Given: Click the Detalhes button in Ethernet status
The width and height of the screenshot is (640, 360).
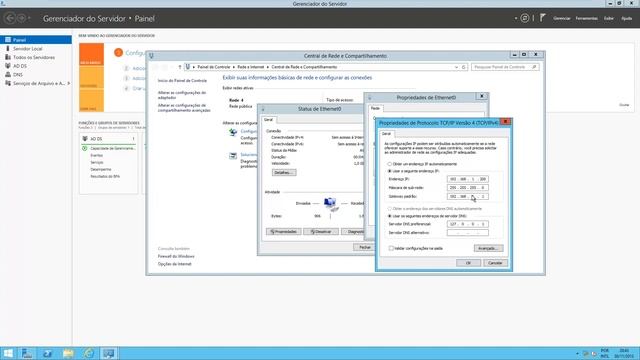Looking at the screenshot, I should 284,173.
